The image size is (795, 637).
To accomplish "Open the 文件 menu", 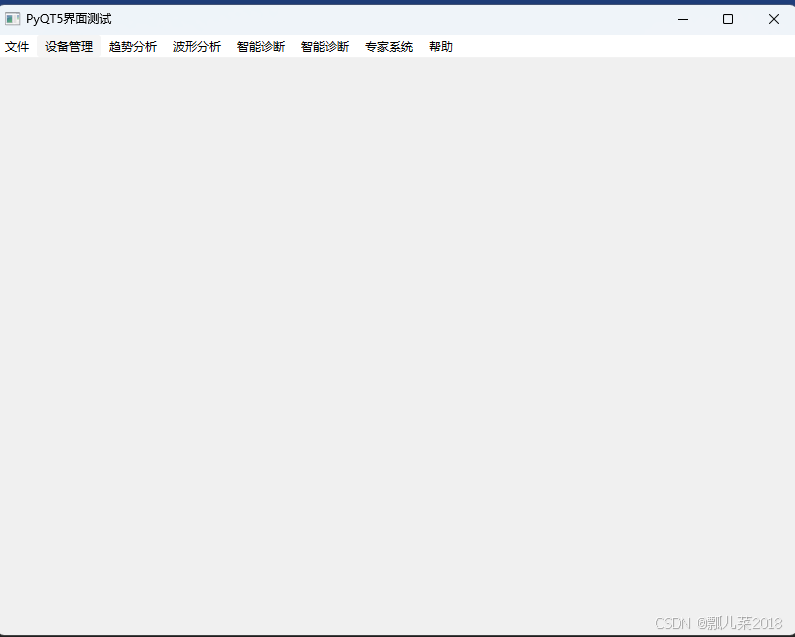I will coord(17,47).
